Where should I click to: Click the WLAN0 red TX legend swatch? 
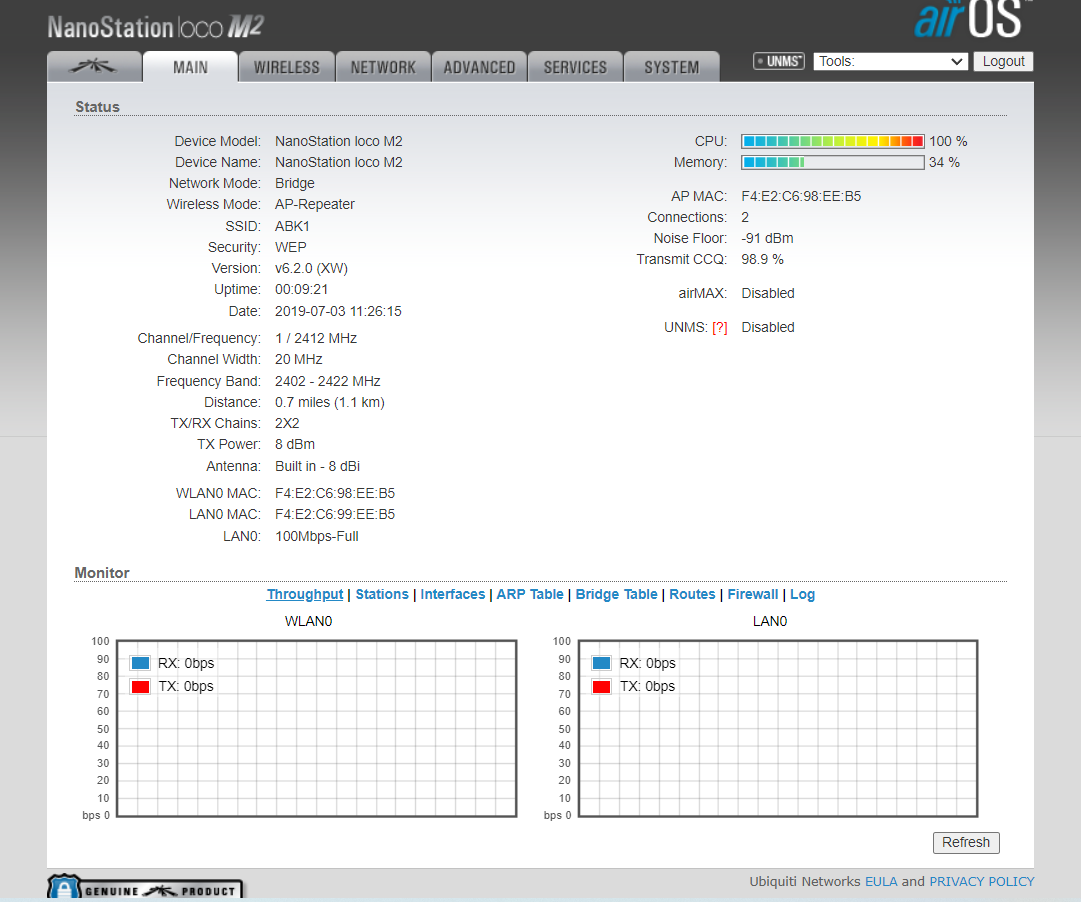[141, 687]
